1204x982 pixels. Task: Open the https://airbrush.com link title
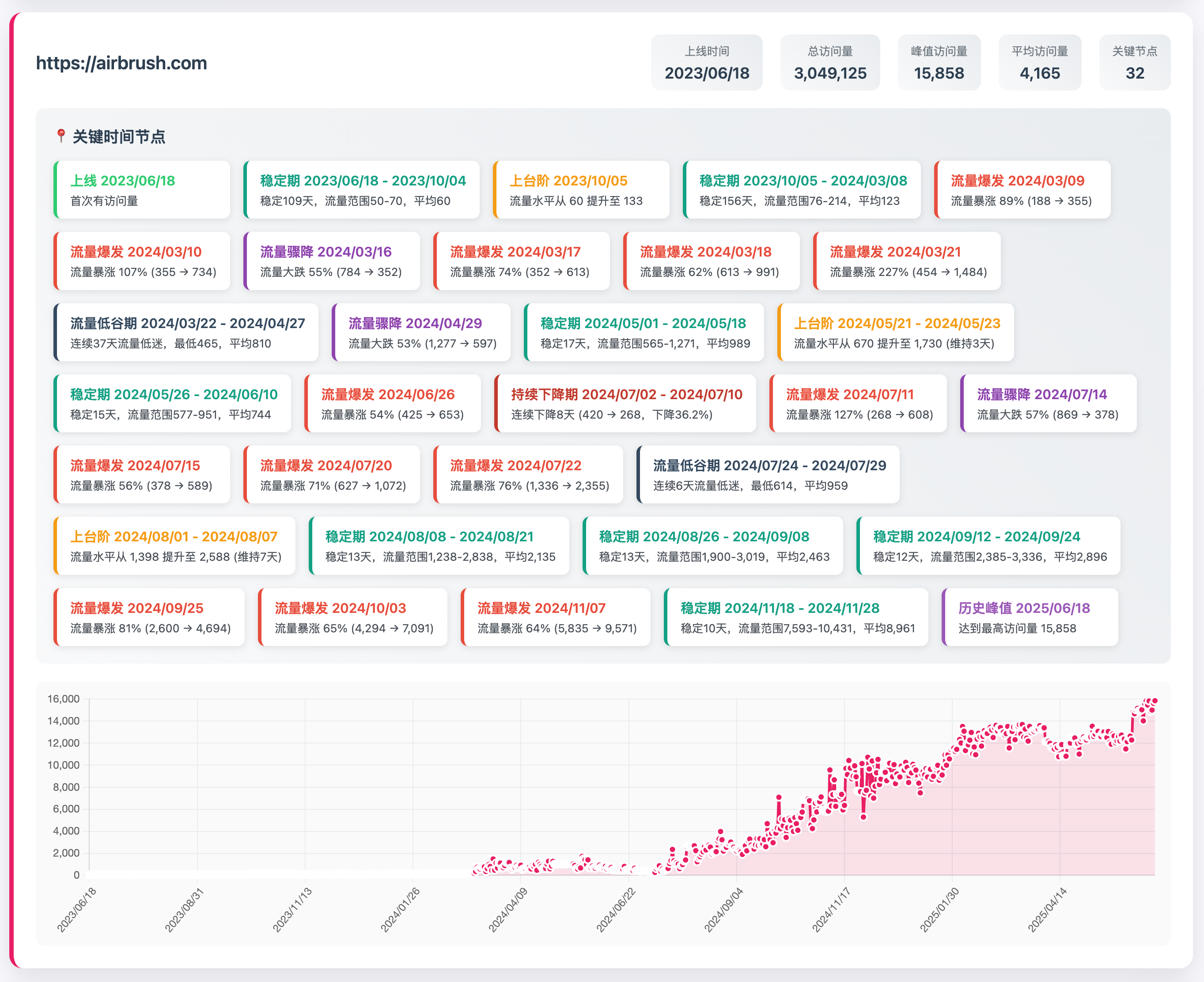click(x=121, y=63)
